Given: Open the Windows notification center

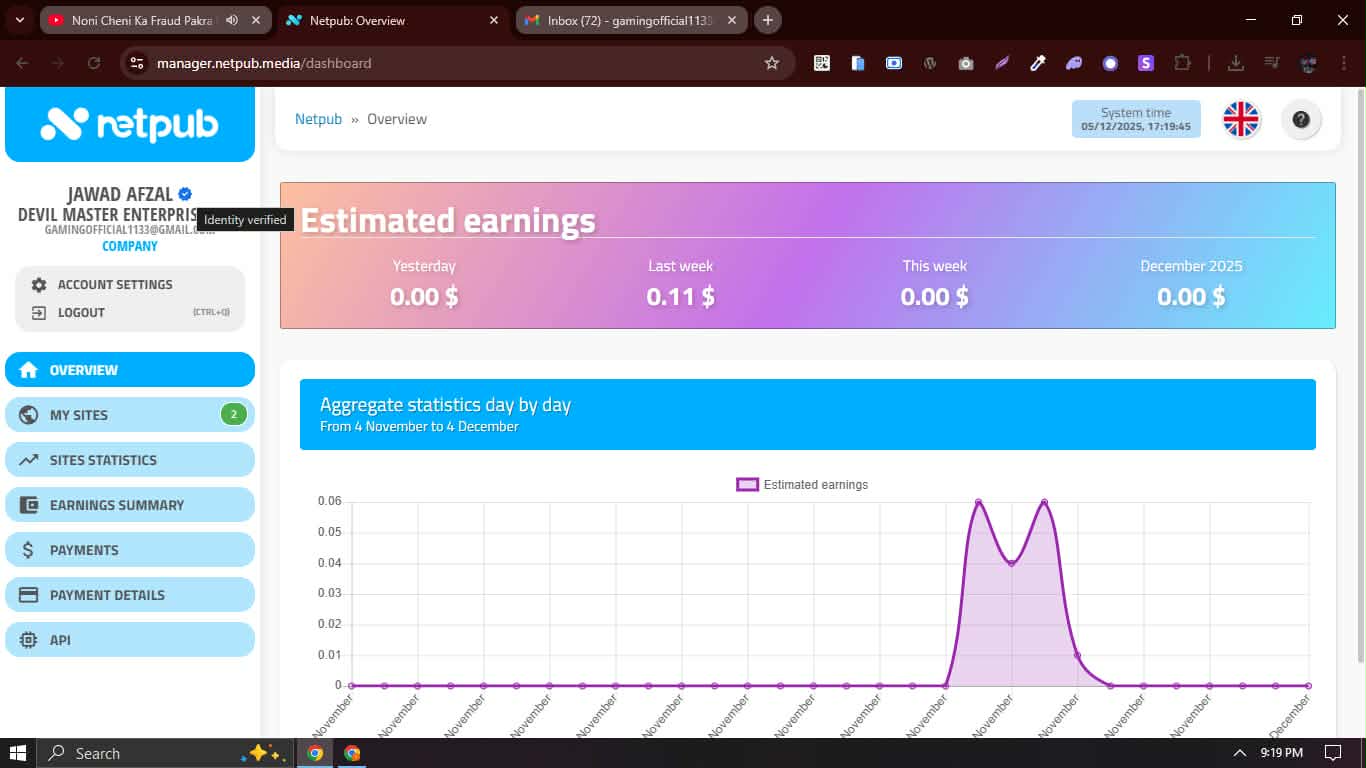Looking at the screenshot, I should point(1332,753).
